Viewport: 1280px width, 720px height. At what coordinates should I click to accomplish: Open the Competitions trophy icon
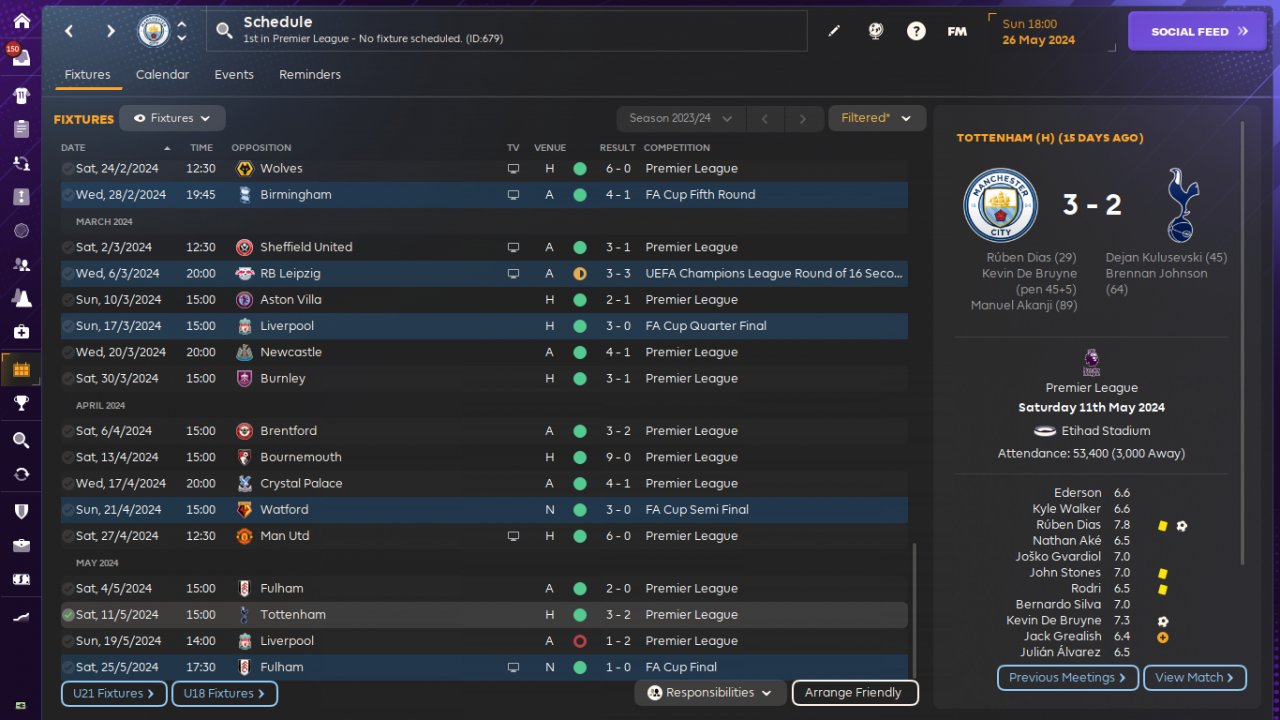click(21, 403)
